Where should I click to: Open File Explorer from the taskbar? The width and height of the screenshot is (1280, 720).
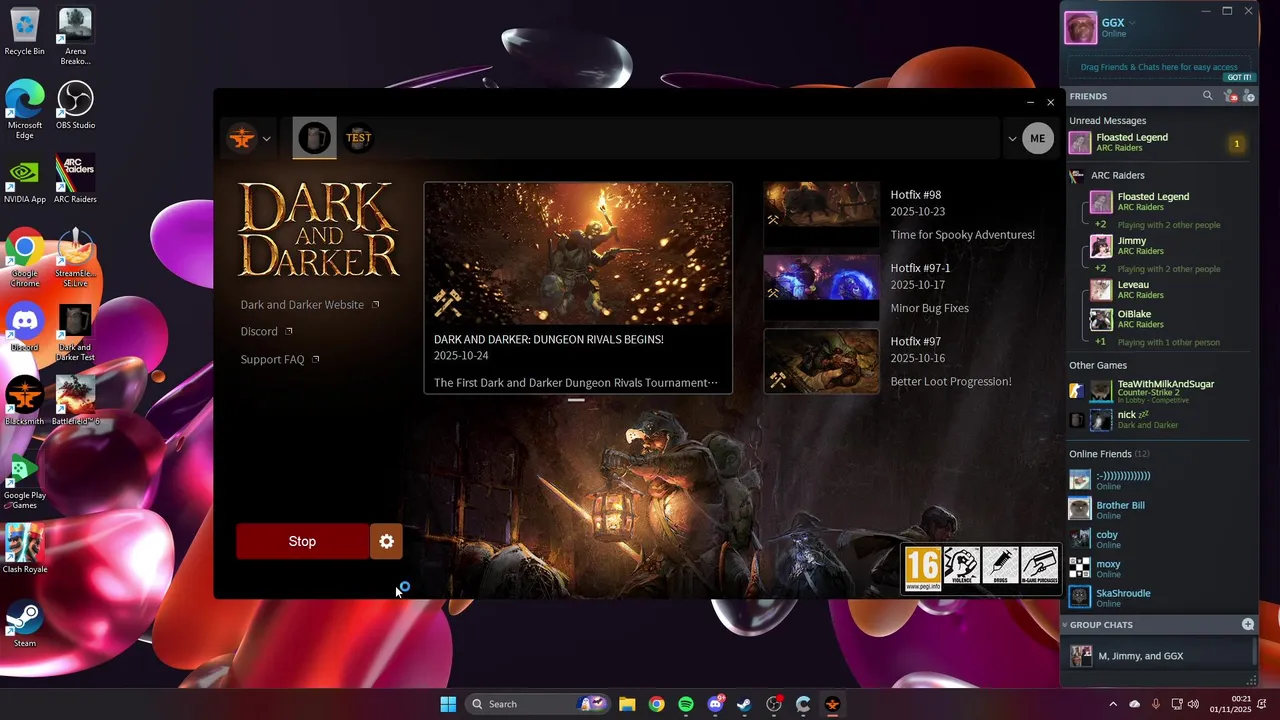pyautogui.click(x=627, y=704)
